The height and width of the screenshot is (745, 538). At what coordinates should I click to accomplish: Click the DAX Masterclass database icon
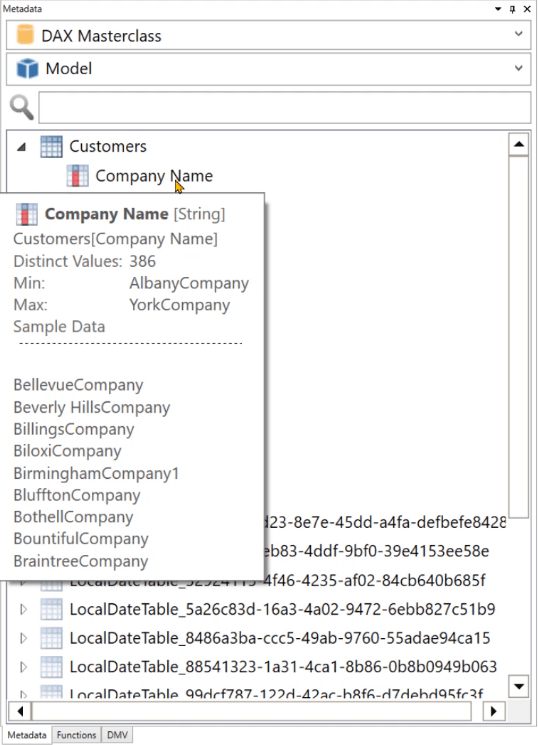click(x=25, y=35)
